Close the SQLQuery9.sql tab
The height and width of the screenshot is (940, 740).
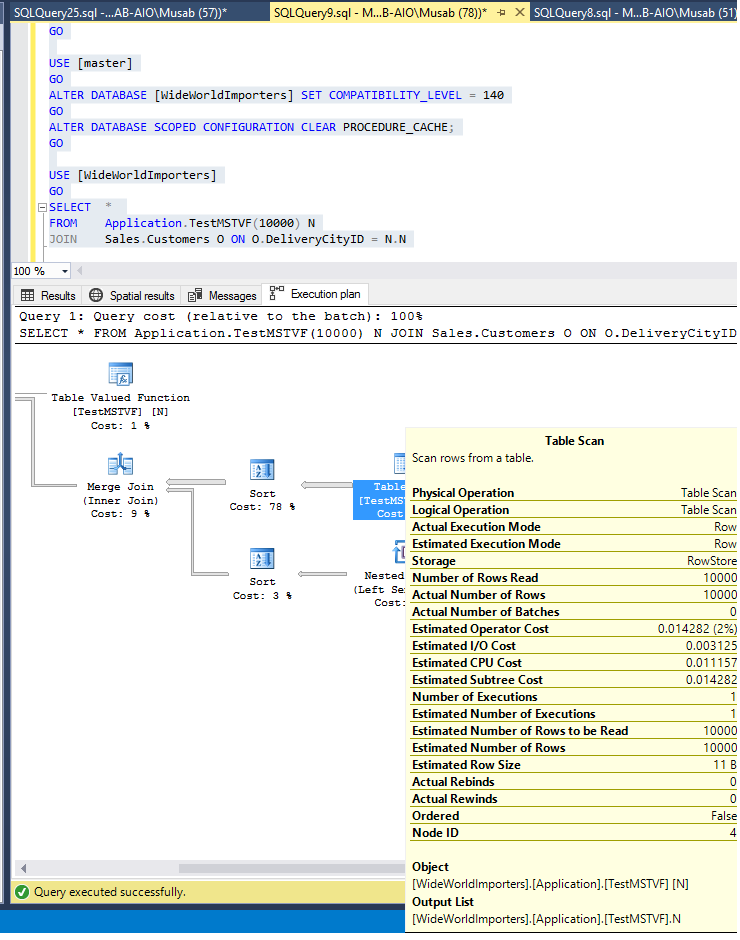pyautogui.click(x=520, y=13)
